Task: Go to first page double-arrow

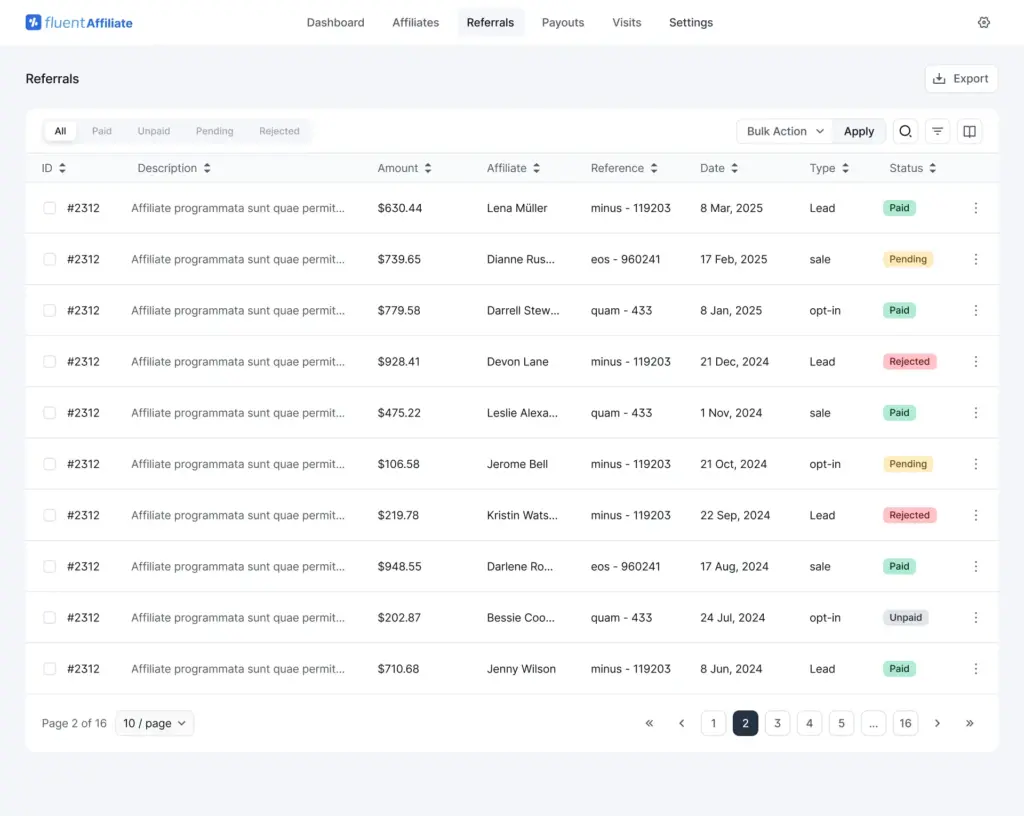Action: [x=649, y=723]
